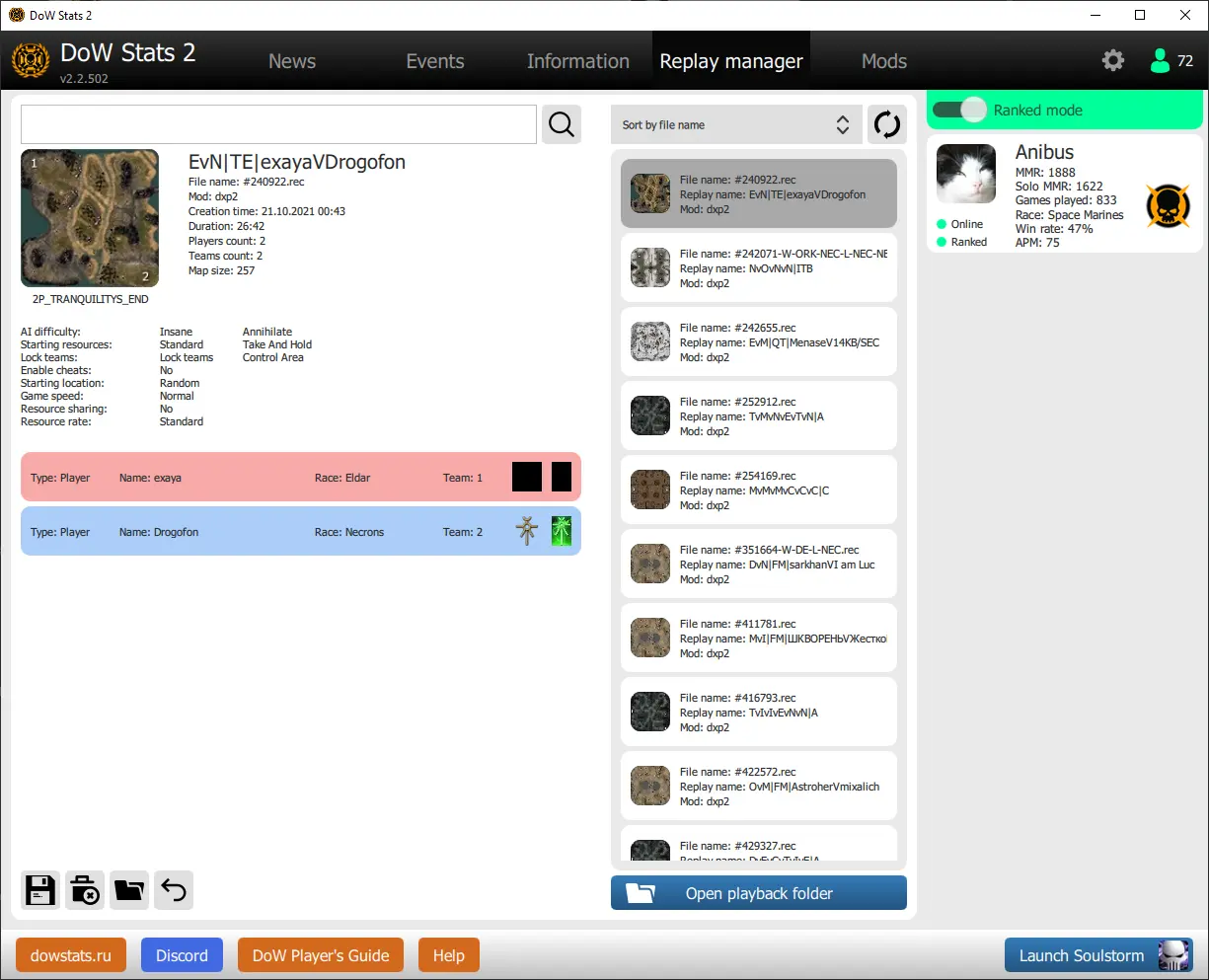Toggle Ranked mode switch
Screen dimensions: 1209x980
[x=959, y=110]
